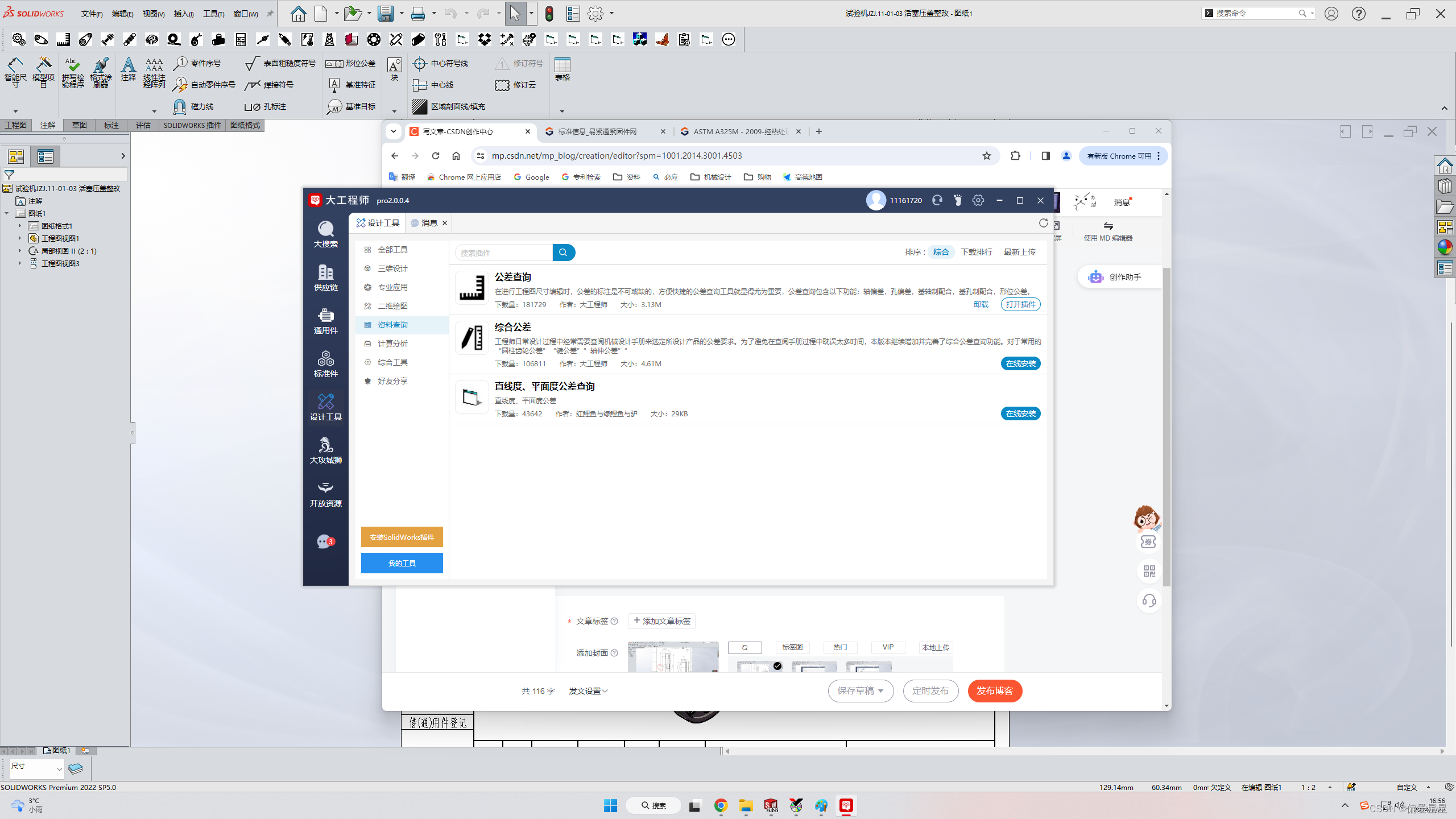Viewport: 1456px width, 819px height.
Task: Expand 工程图视图1 tree node
Action: click(20, 238)
